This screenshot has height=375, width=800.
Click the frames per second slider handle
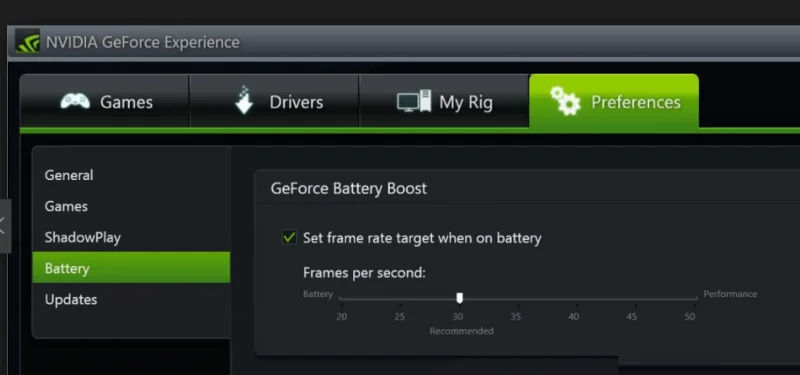click(x=459, y=297)
